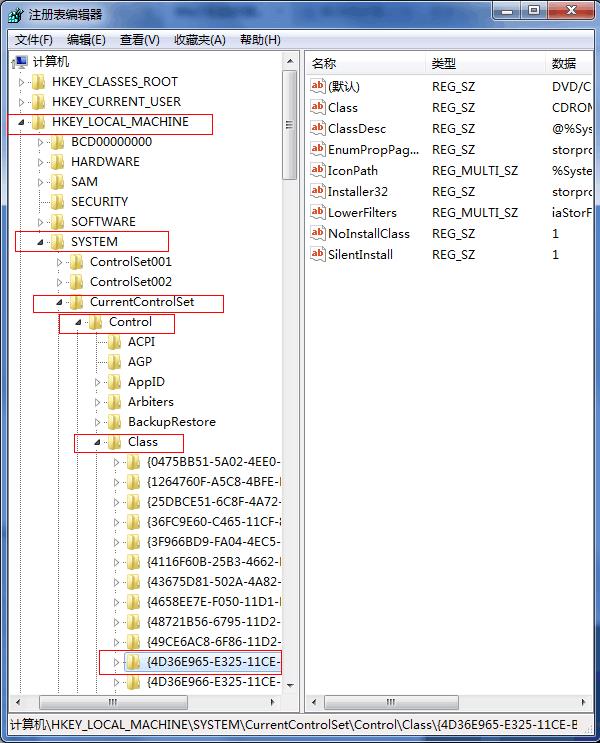Click the LowerFilters value string icon
This screenshot has height=743, width=600.
coord(318,212)
